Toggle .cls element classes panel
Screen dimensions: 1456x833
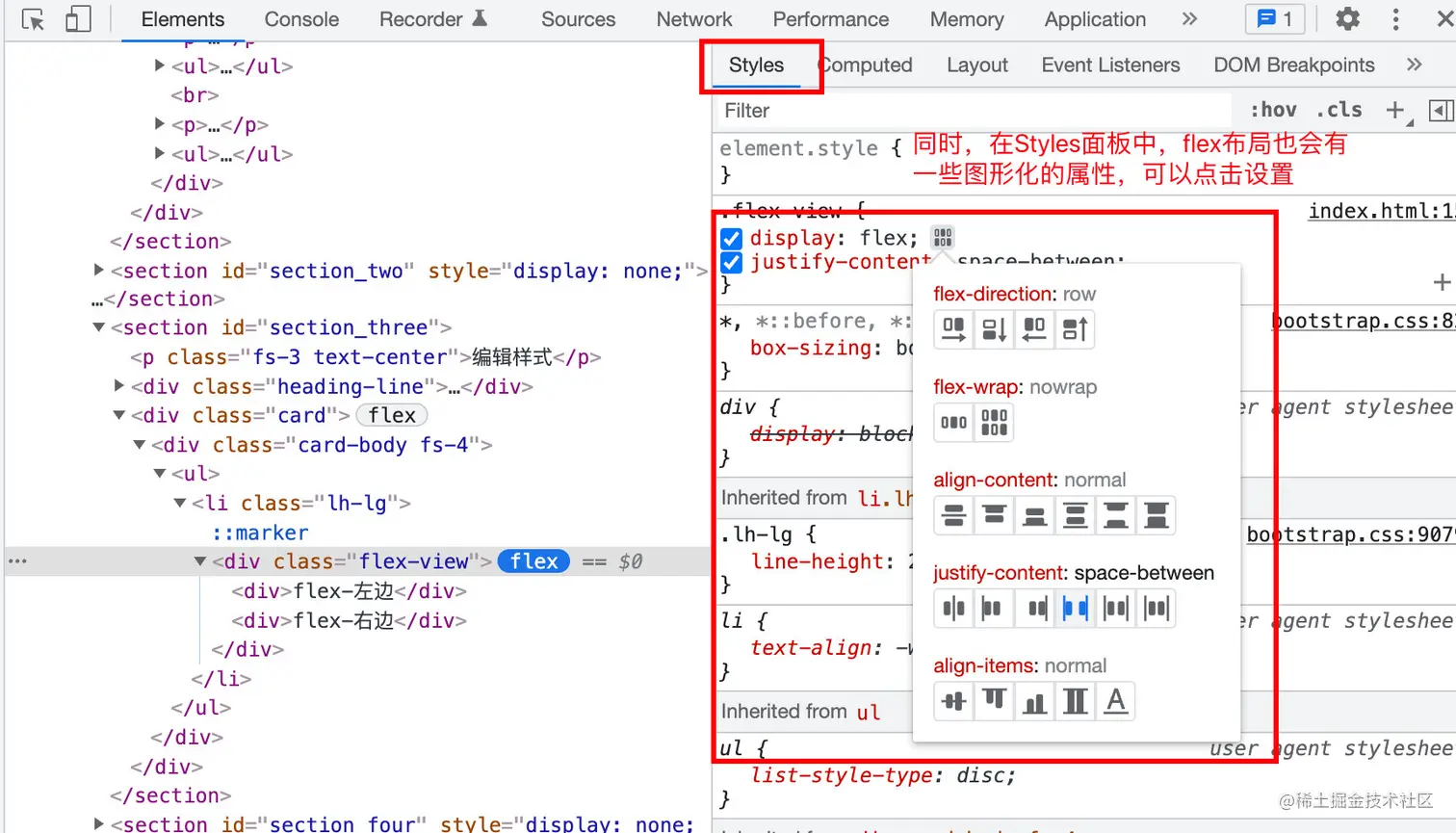1339,111
